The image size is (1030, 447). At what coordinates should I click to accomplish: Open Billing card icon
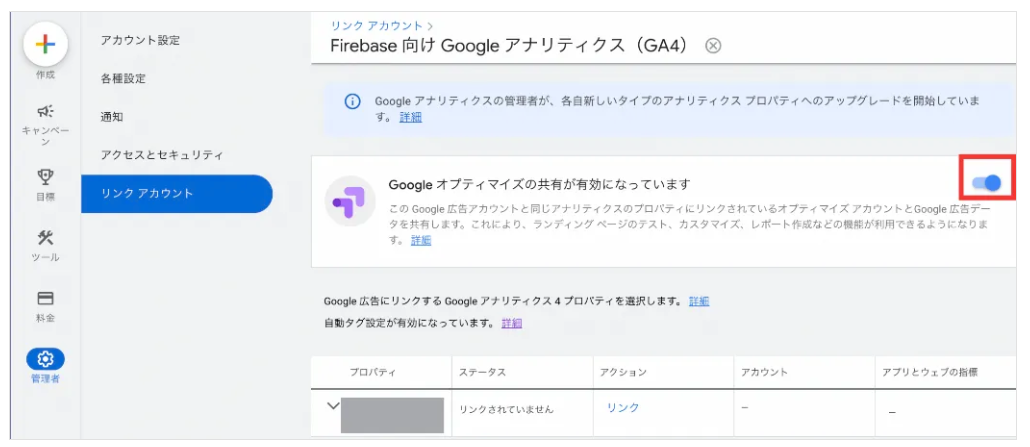[45, 298]
